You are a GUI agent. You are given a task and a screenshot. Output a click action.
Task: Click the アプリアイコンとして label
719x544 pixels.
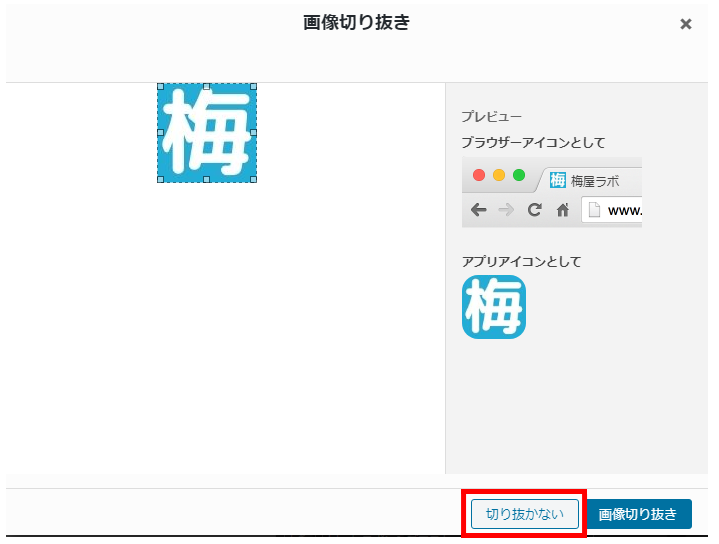(522, 262)
